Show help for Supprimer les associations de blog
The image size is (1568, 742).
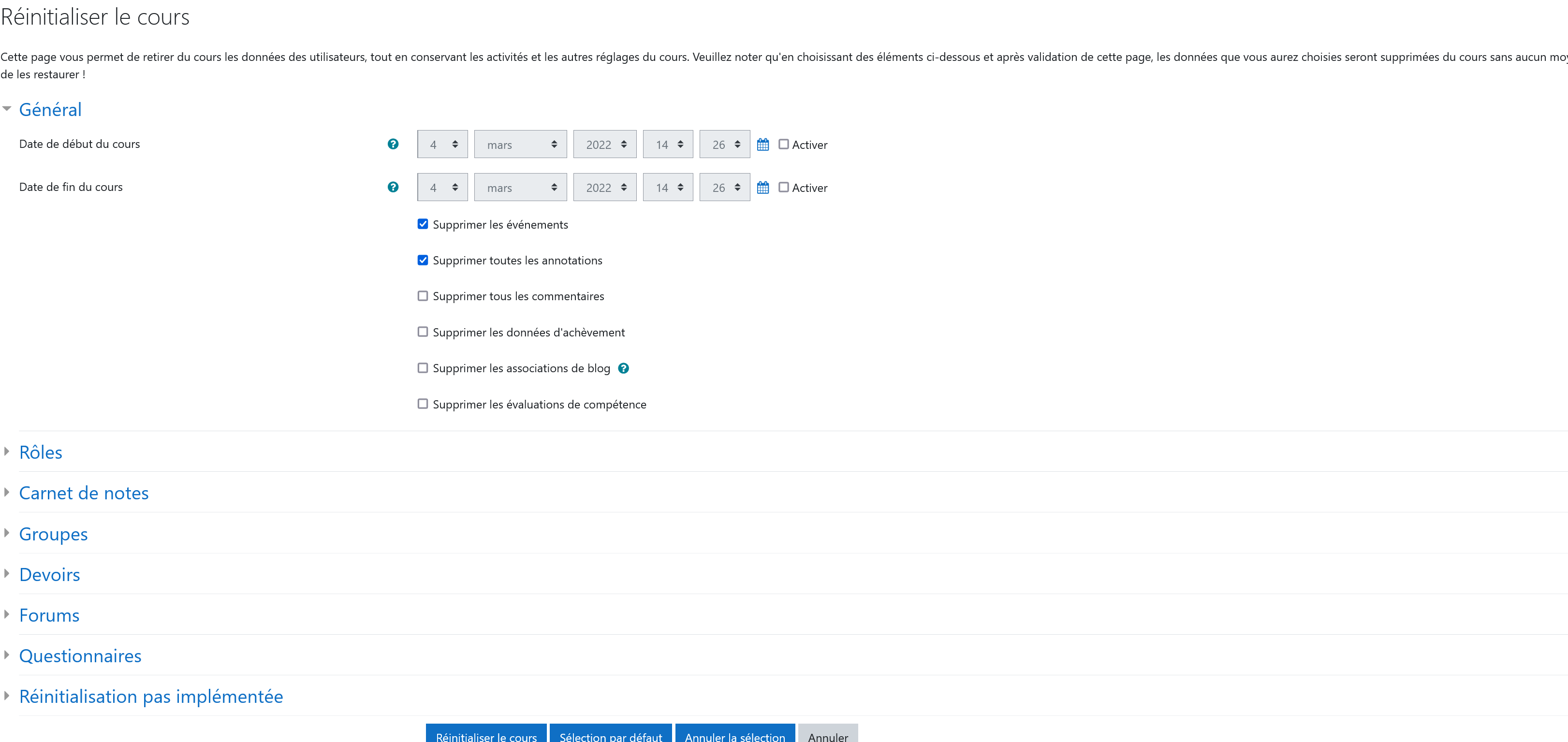623,368
